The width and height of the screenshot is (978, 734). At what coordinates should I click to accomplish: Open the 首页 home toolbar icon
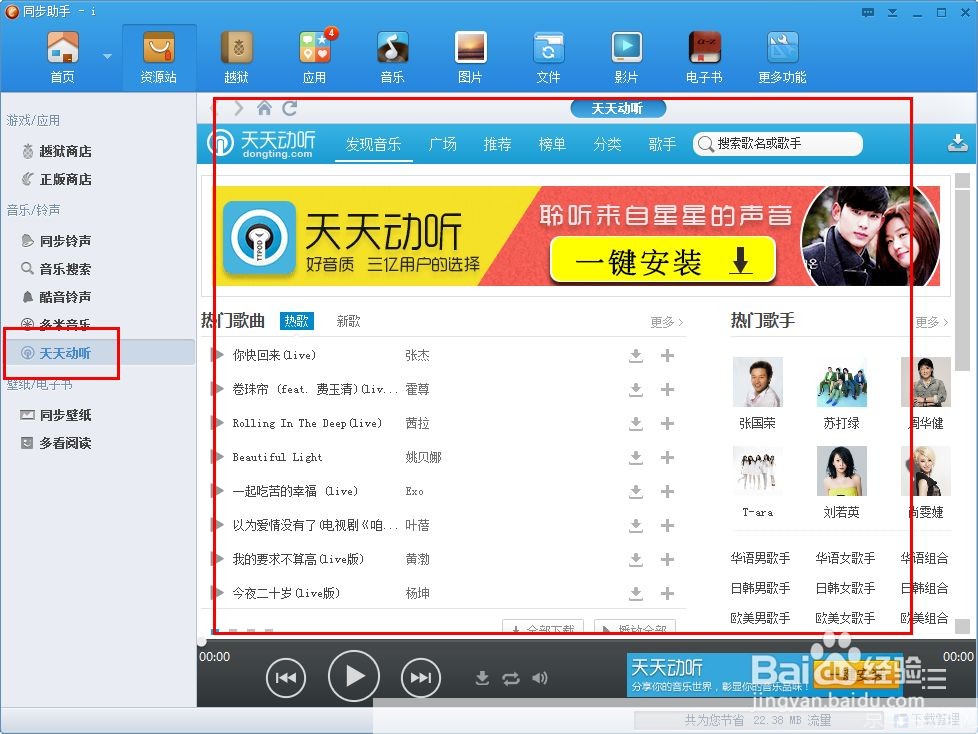click(x=62, y=57)
